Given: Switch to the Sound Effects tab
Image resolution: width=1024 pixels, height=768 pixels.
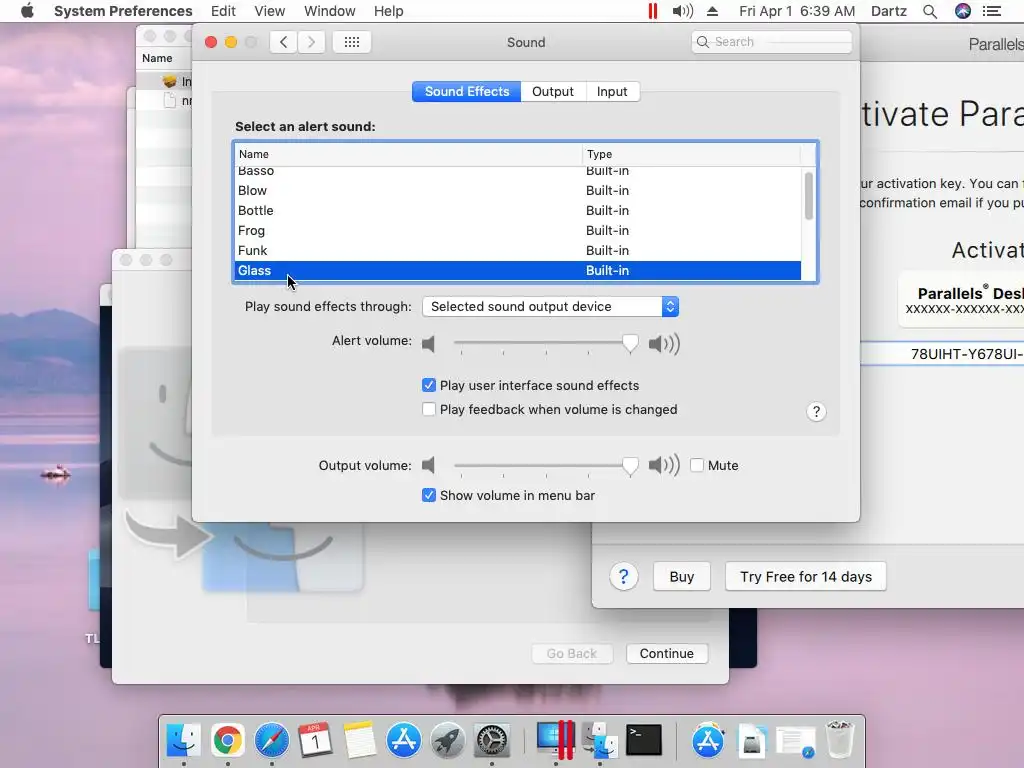Looking at the screenshot, I should click(466, 91).
